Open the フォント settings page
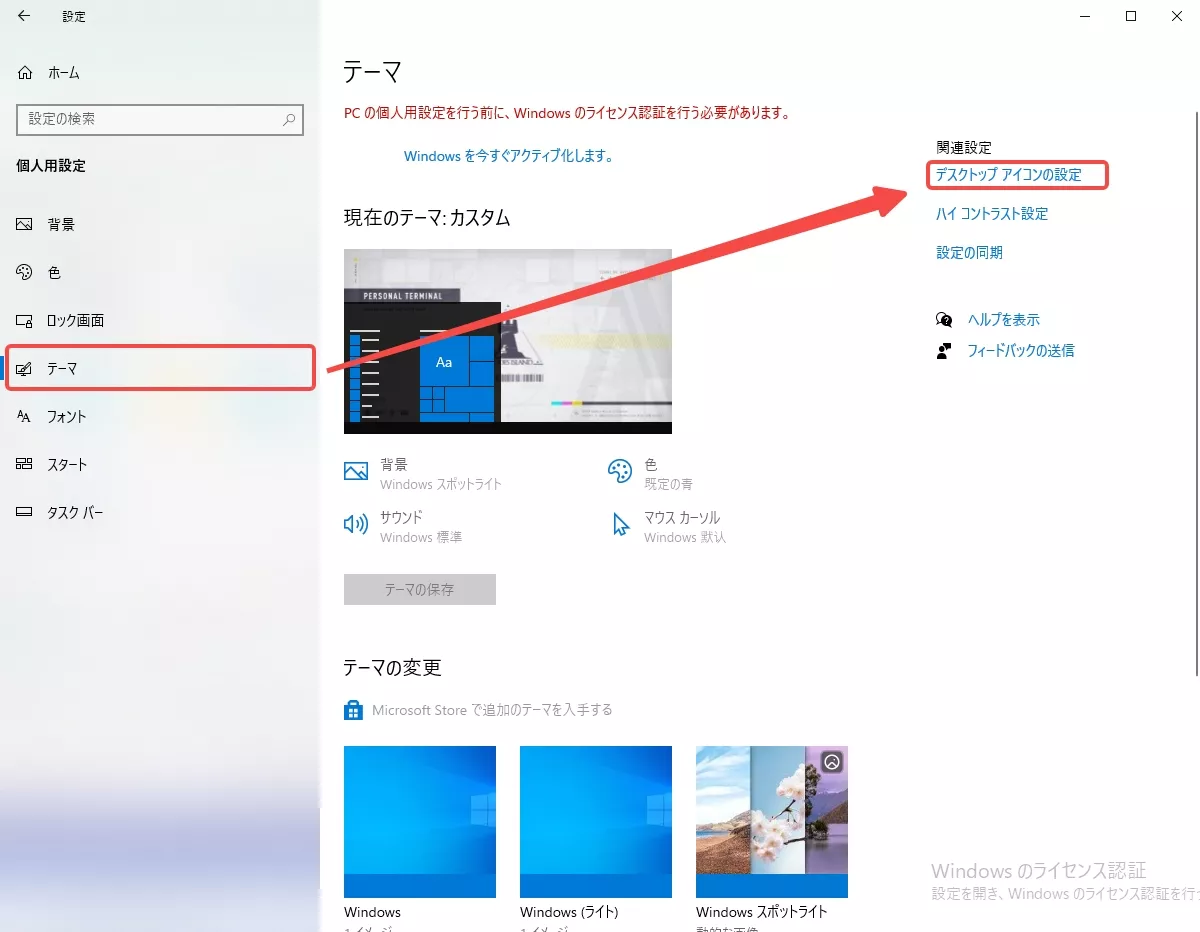 click(160, 417)
